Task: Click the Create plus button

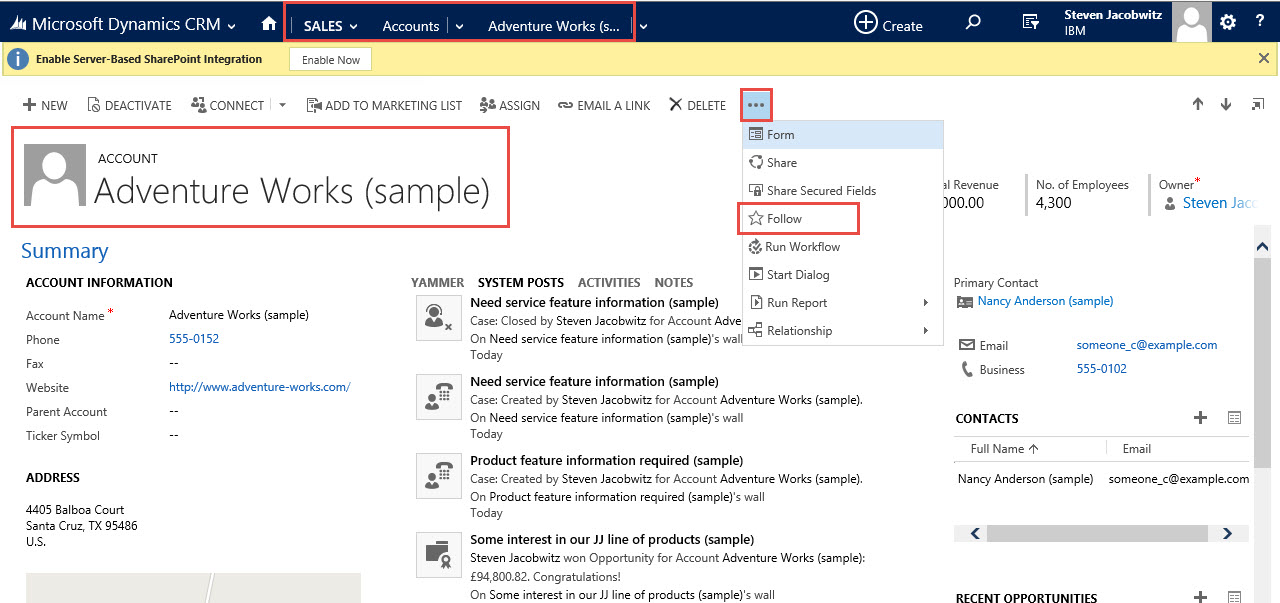Action: tap(888, 24)
